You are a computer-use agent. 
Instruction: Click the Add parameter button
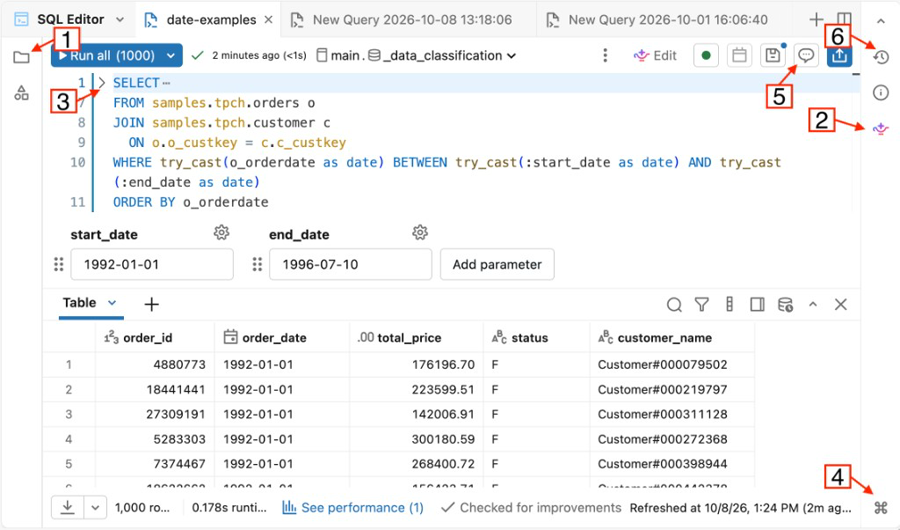click(497, 264)
